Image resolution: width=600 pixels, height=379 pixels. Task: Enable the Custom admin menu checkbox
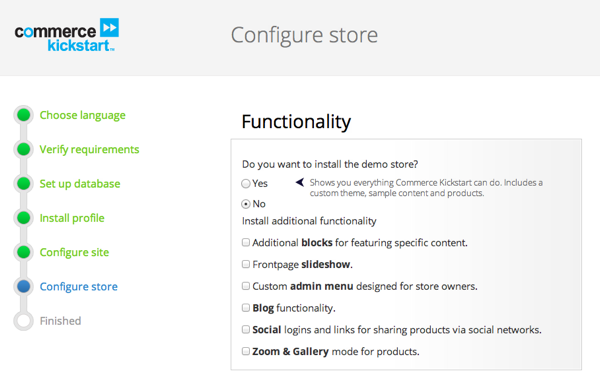[x=246, y=286]
